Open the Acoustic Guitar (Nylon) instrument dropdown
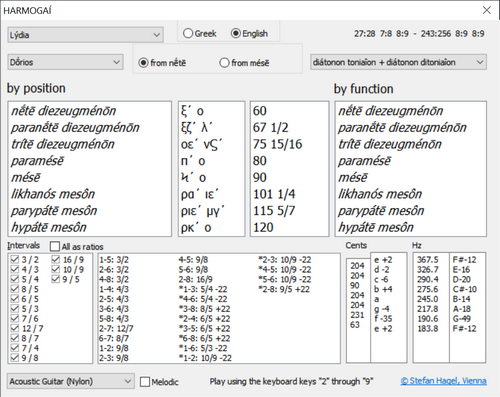 tap(71, 381)
